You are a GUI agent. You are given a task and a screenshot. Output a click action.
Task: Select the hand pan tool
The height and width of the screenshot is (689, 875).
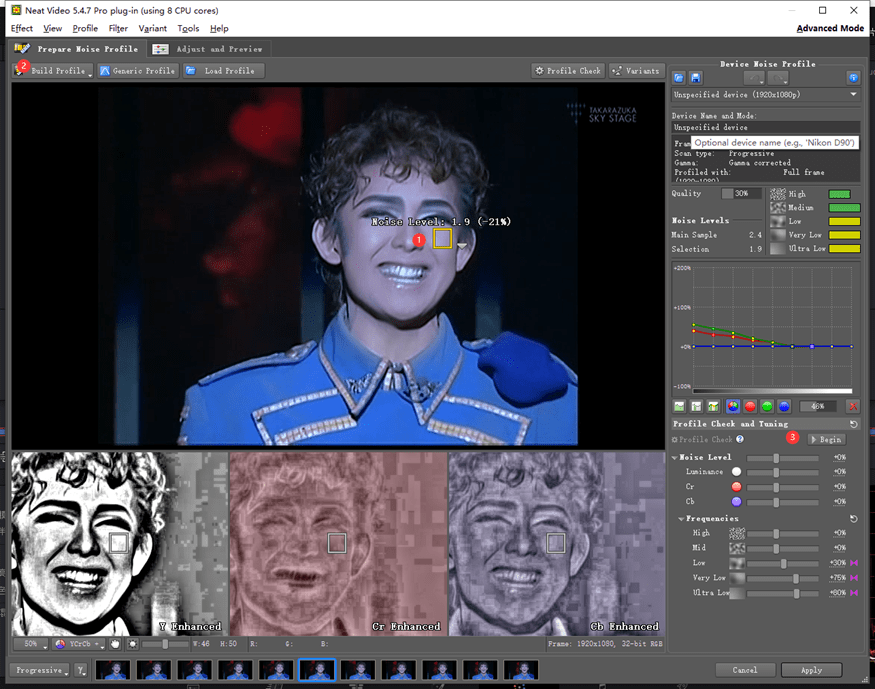coord(115,643)
